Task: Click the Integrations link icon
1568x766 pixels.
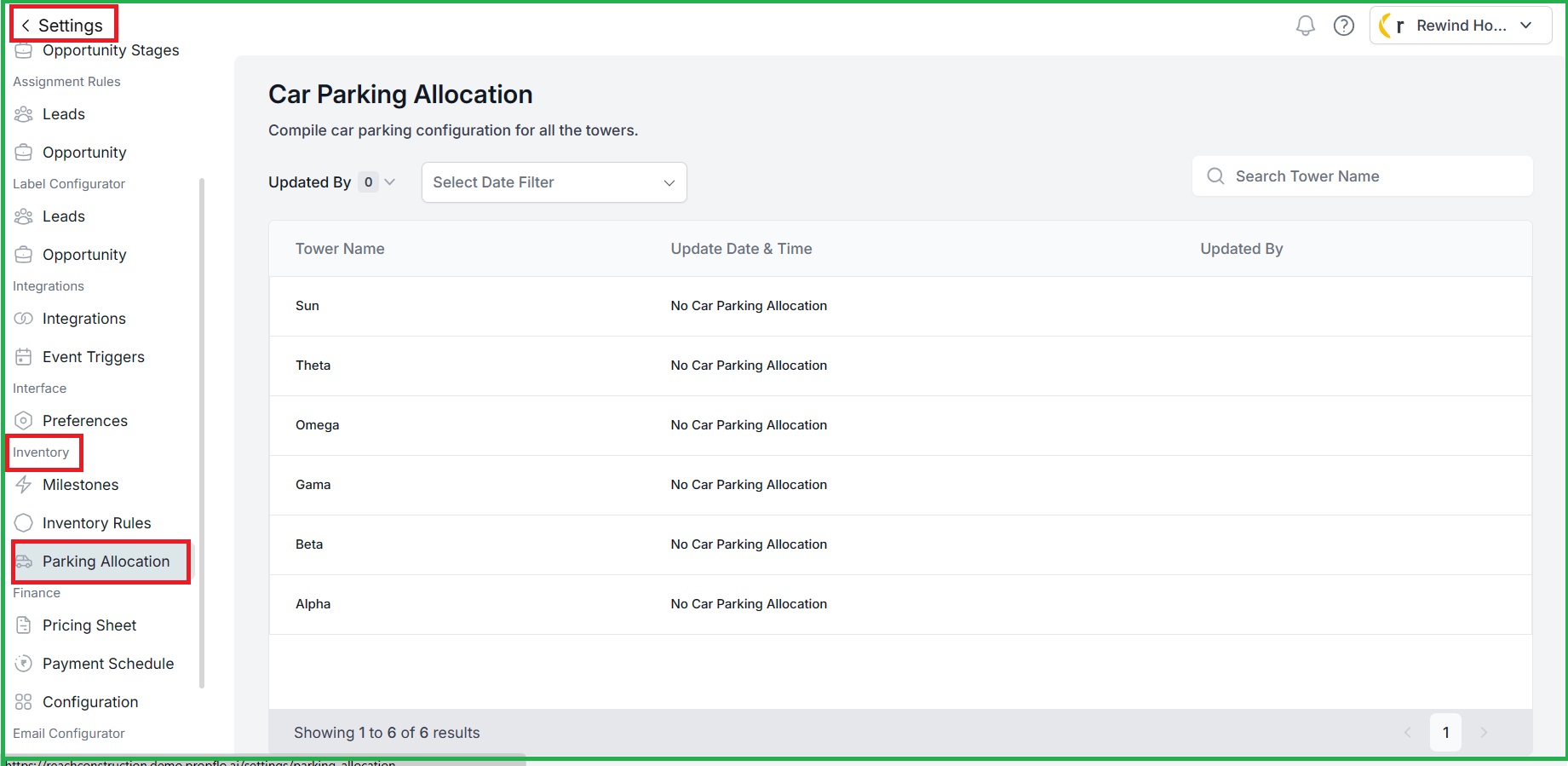Action: [x=24, y=319]
